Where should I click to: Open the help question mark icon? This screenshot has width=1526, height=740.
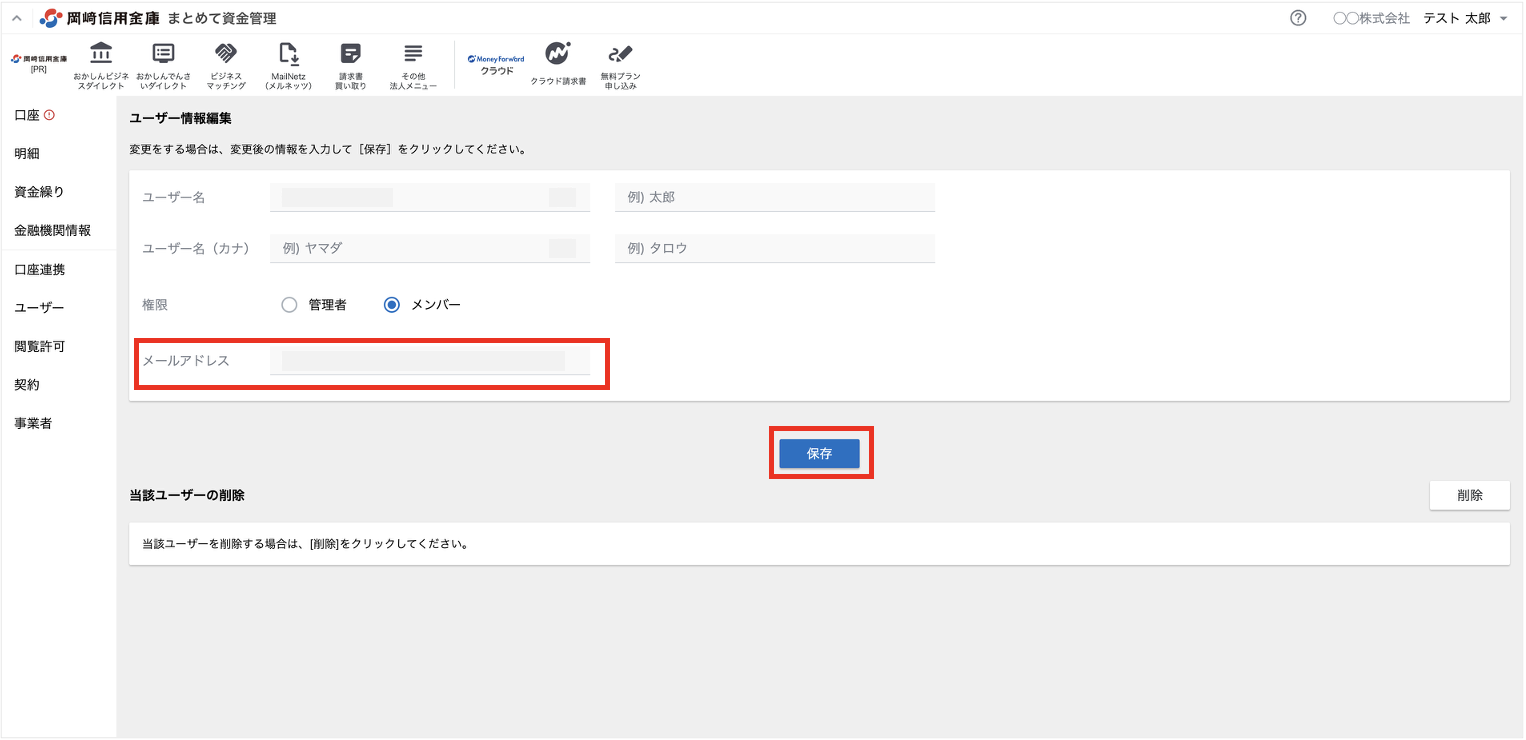tap(1298, 18)
